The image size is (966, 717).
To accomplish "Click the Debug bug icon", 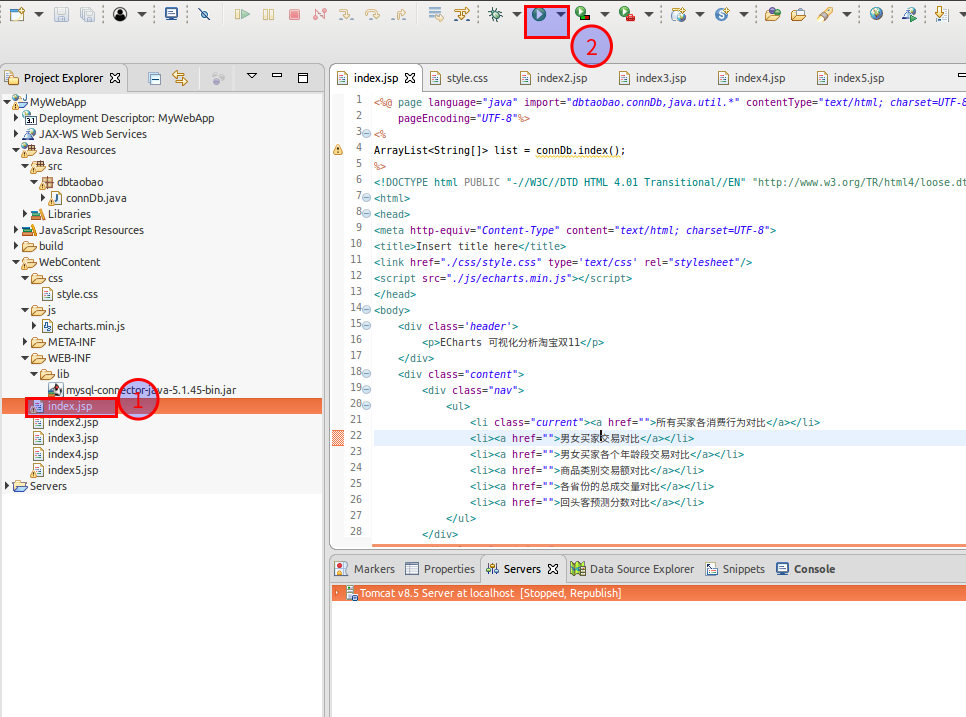I will click(496, 15).
